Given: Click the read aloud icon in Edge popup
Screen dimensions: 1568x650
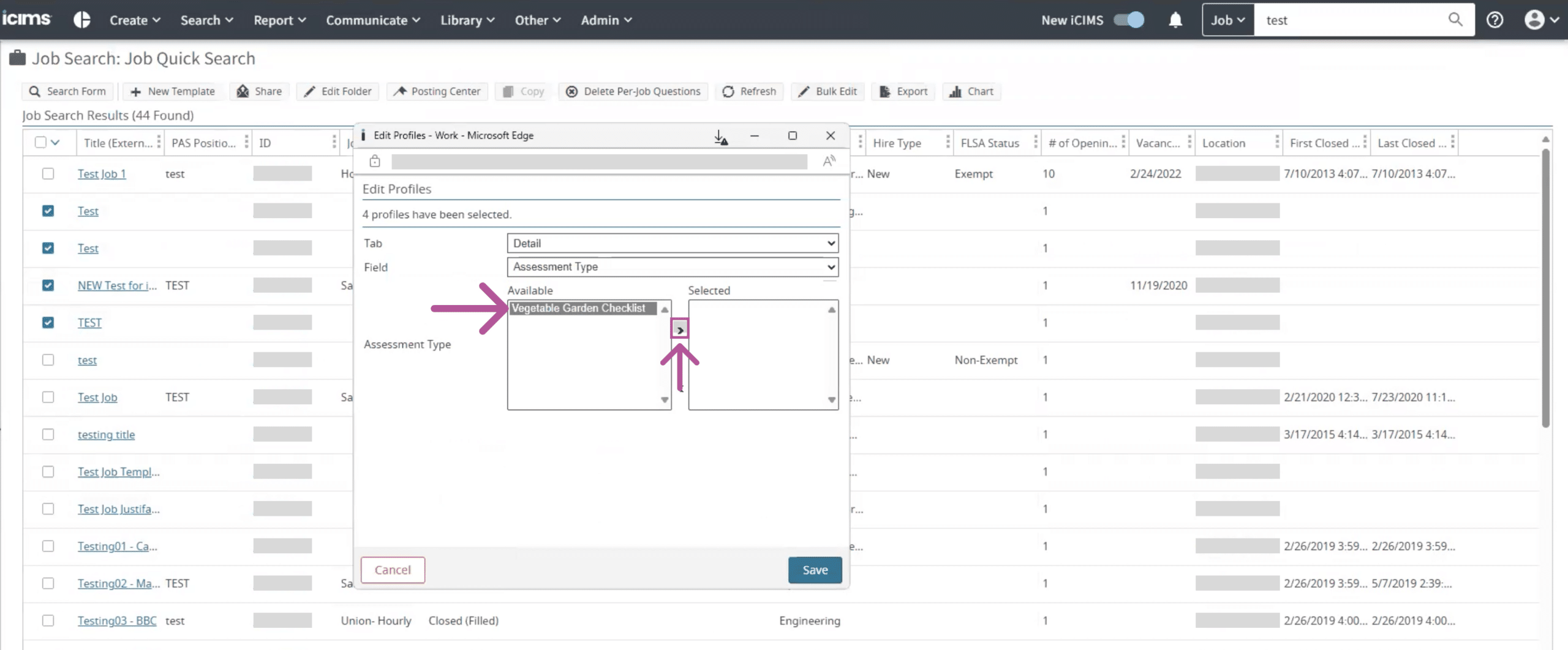Looking at the screenshot, I should [x=829, y=161].
